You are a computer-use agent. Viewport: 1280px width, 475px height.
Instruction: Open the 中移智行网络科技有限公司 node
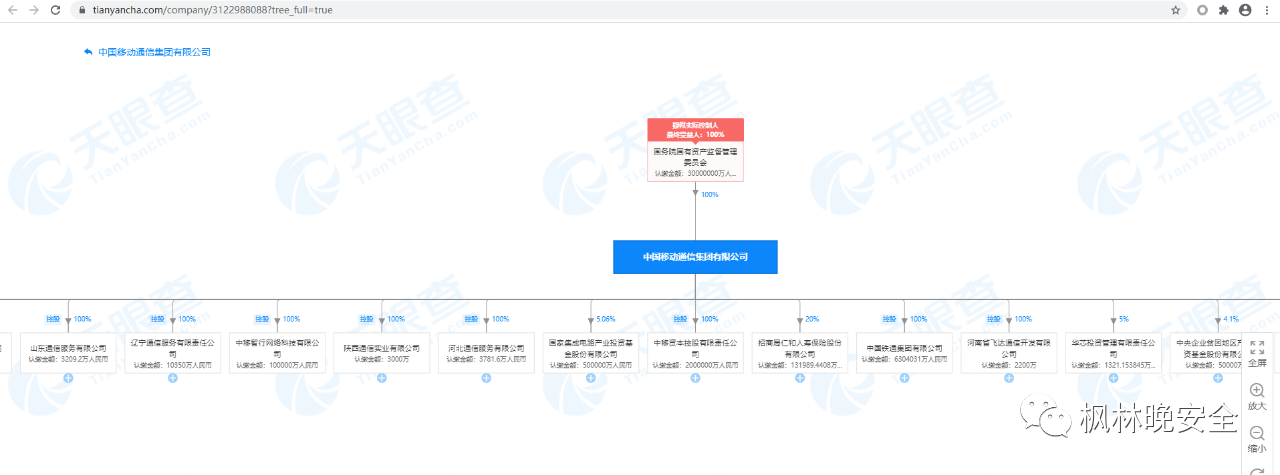coord(277,353)
